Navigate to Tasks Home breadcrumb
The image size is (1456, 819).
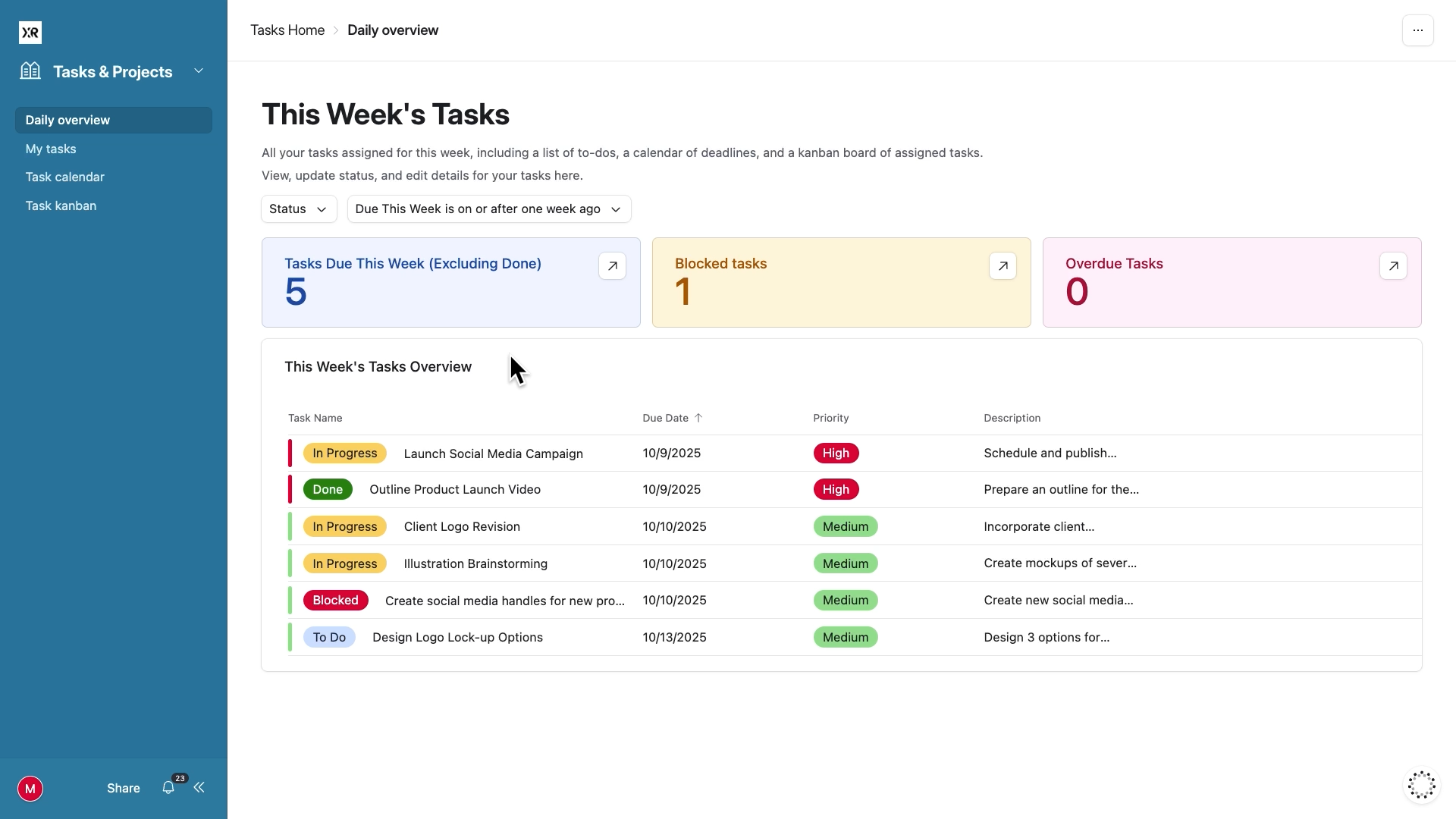coord(287,30)
